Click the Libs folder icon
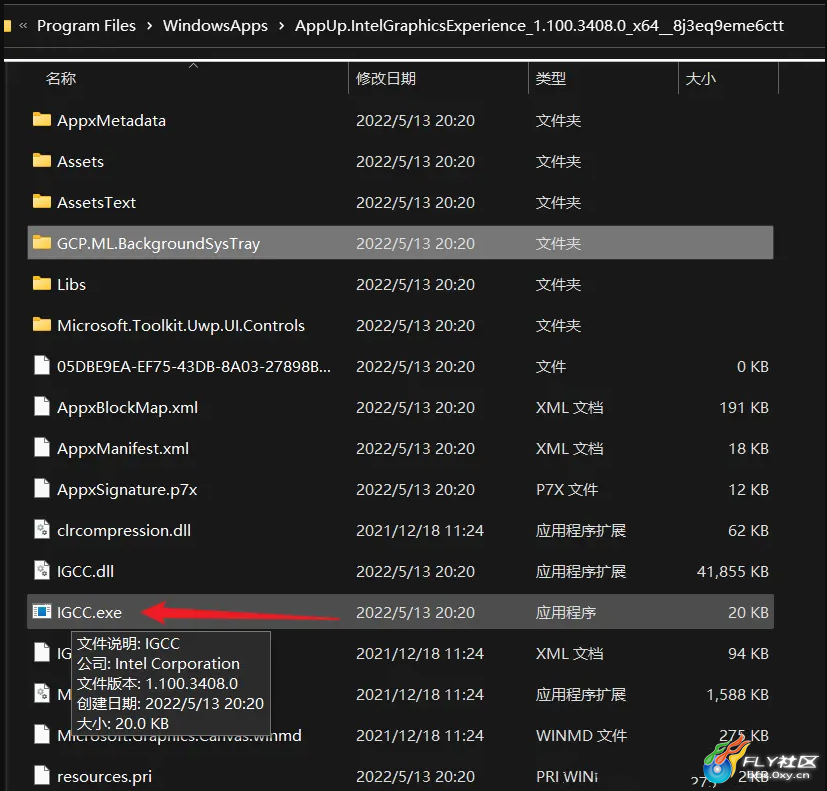Viewport: 827px width, 791px height. (x=42, y=284)
